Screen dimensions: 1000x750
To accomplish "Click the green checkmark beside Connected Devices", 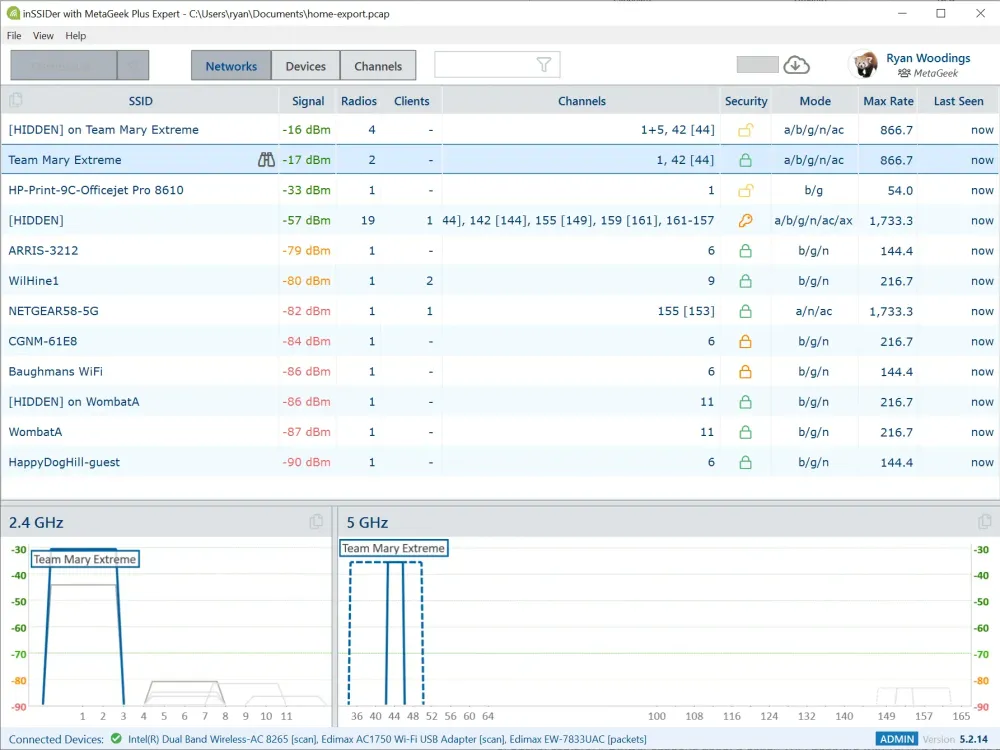I will (x=117, y=738).
